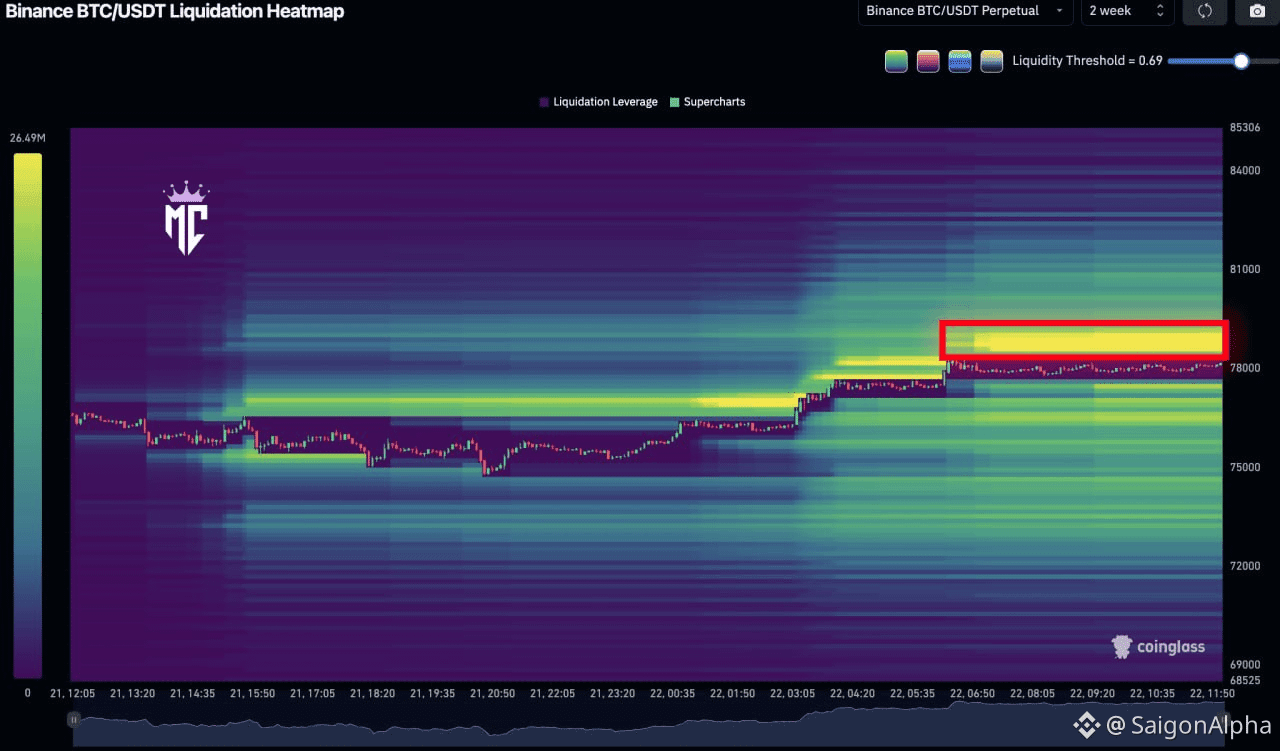Select the yellow-navy color scheme swatch
Viewport: 1280px width, 751px height.
pos(992,61)
